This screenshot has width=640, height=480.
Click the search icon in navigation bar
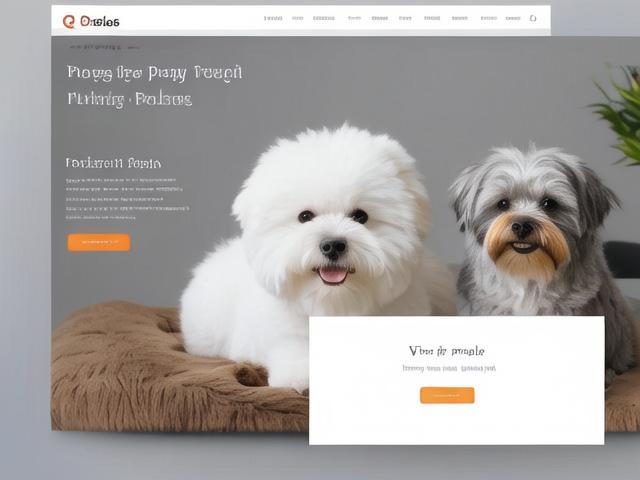click(x=533, y=18)
